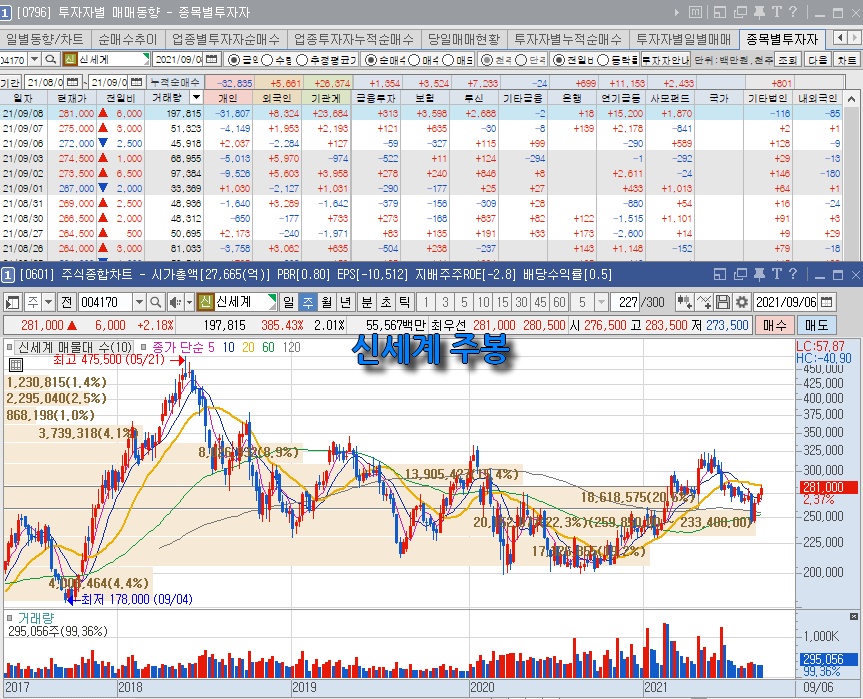Screen dimensions: 863x699
Task: Switch chart to 월 monthly period
Action: tap(327, 302)
